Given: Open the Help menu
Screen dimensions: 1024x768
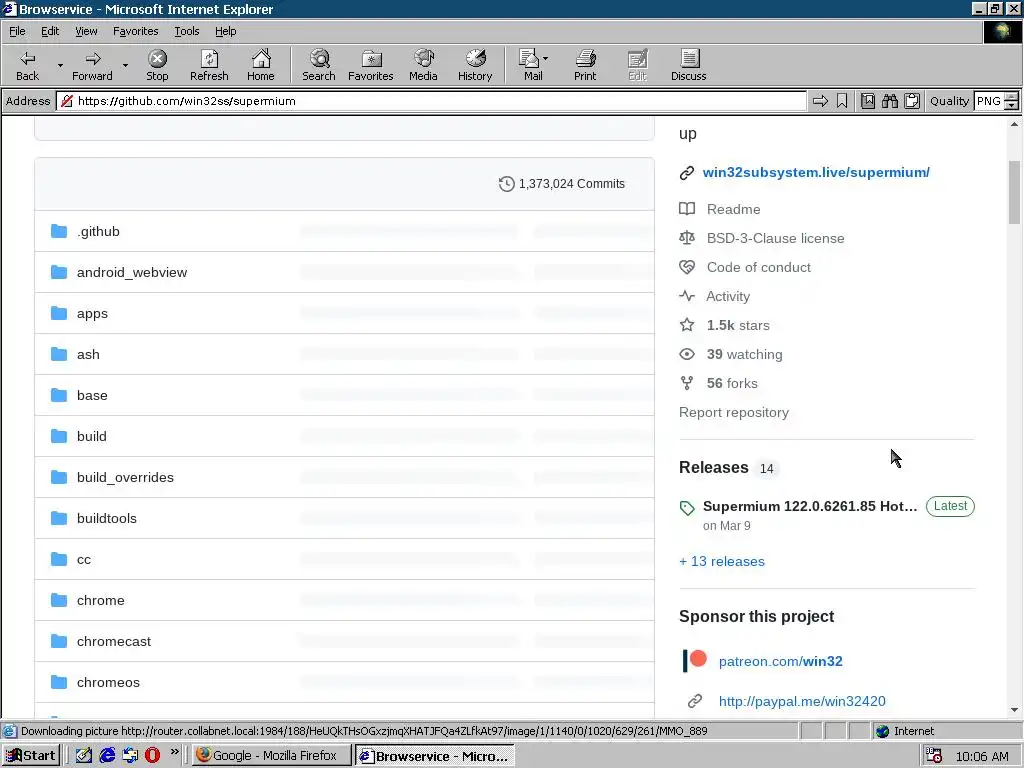Looking at the screenshot, I should pos(225,31).
